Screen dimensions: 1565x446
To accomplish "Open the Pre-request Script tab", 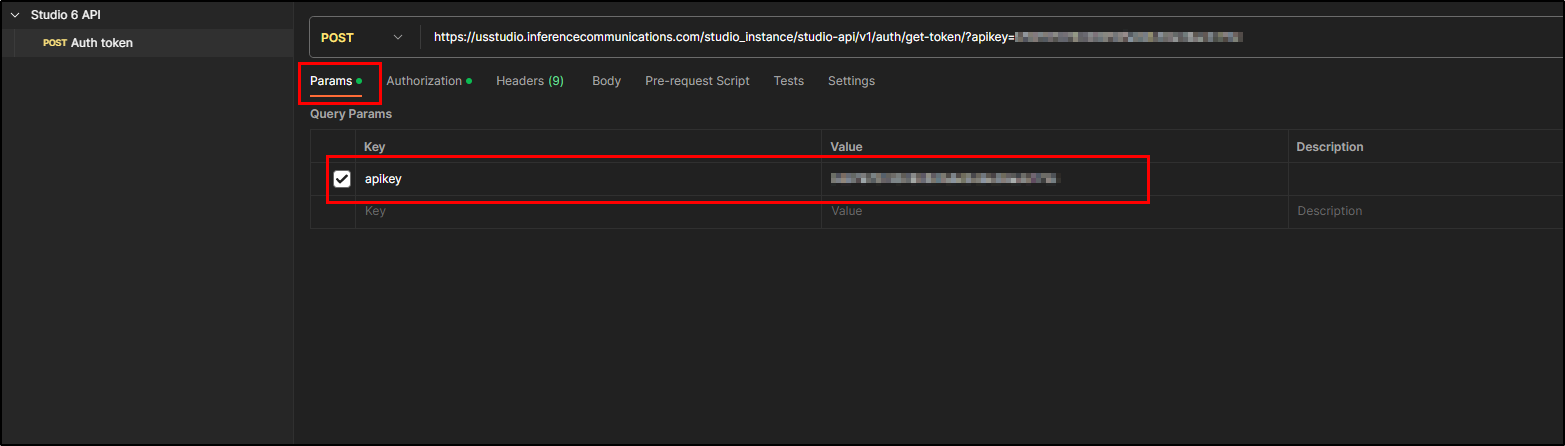I will point(697,81).
